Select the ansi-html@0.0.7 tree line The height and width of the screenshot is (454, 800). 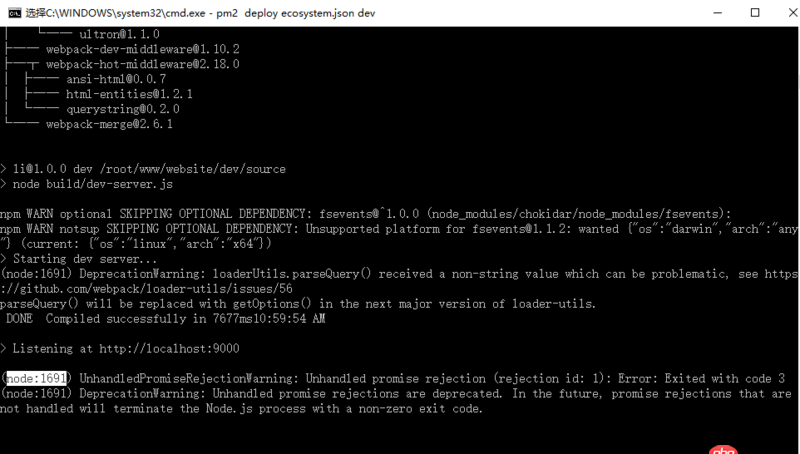point(116,79)
